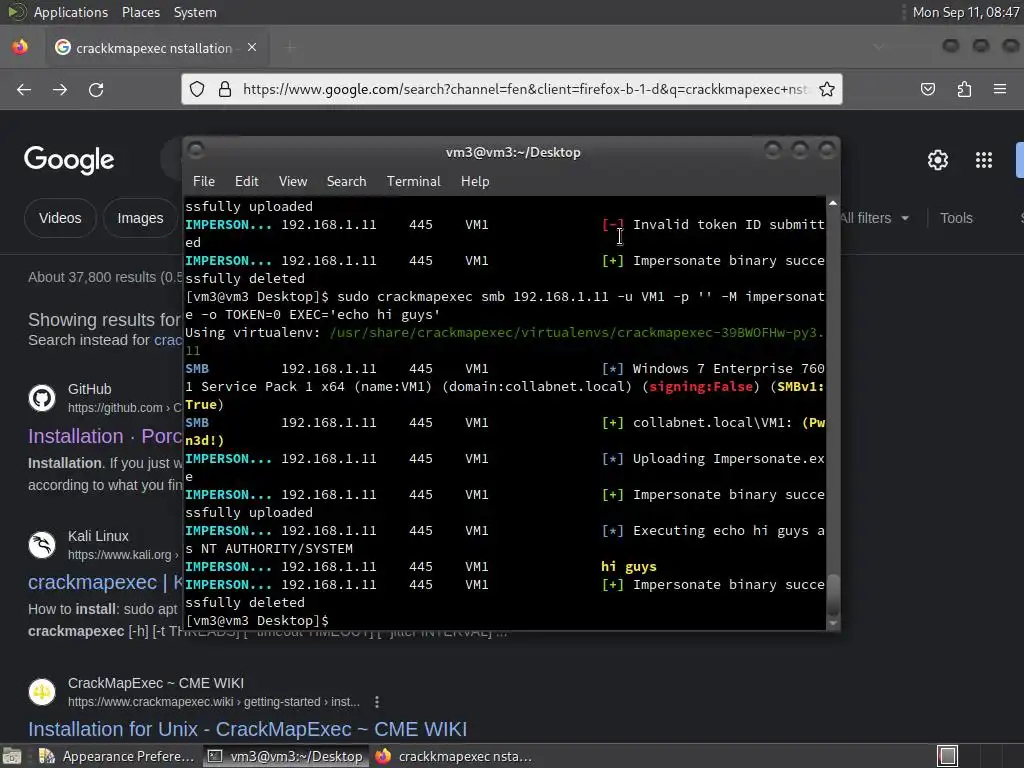1024x768 pixels.
Task: Click the Firefox address bar URL
Action: 525,89
